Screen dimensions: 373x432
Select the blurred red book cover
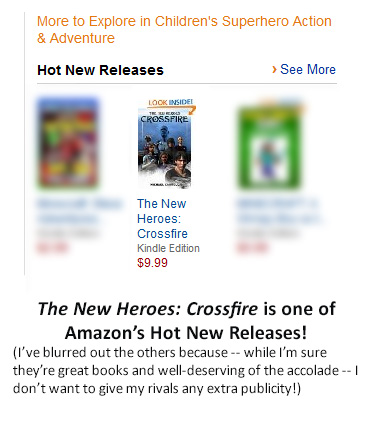(x=68, y=143)
